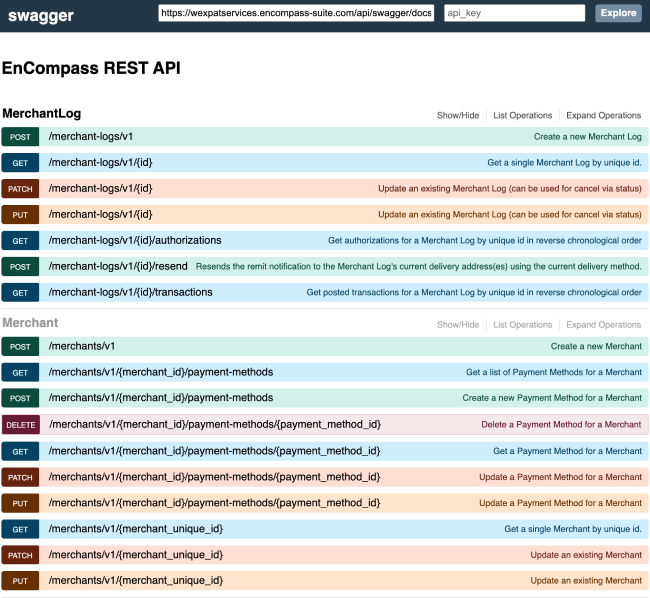The image size is (650, 598).
Task: Click Expand Operations for MerchantLog
Action: (x=604, y=115)
